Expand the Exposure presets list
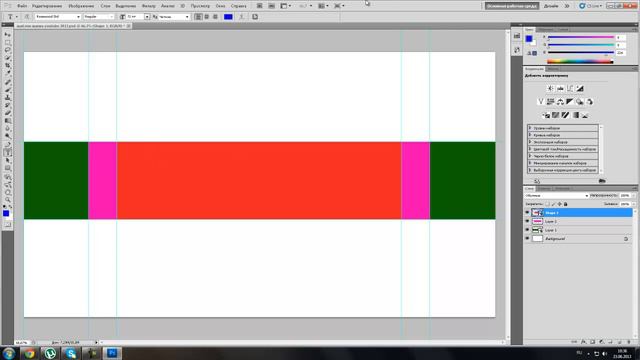The height and width of the screenshot is (360, 640). [530, 142]
